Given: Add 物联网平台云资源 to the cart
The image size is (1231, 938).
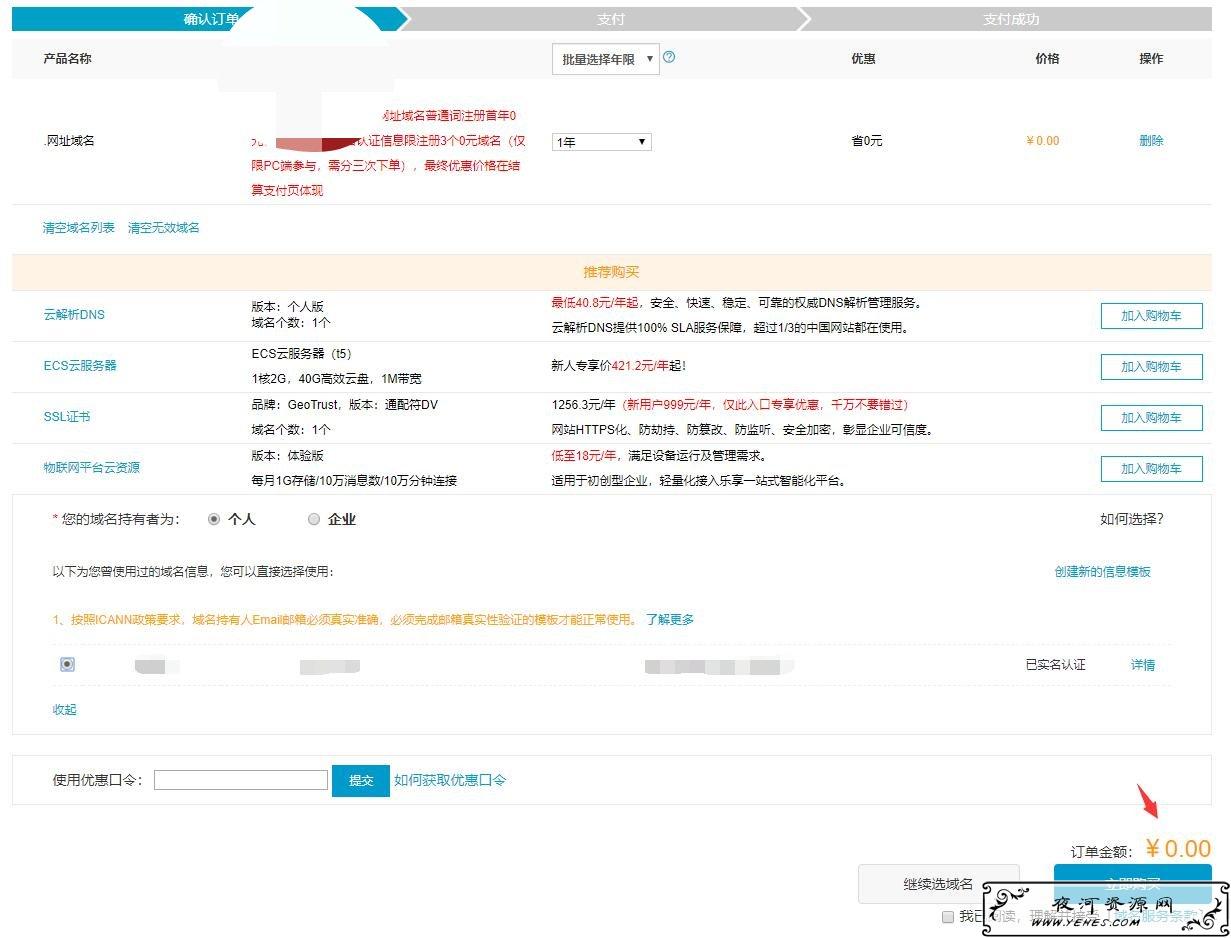Looking at the screenshot, I should tap(1151, 469).
